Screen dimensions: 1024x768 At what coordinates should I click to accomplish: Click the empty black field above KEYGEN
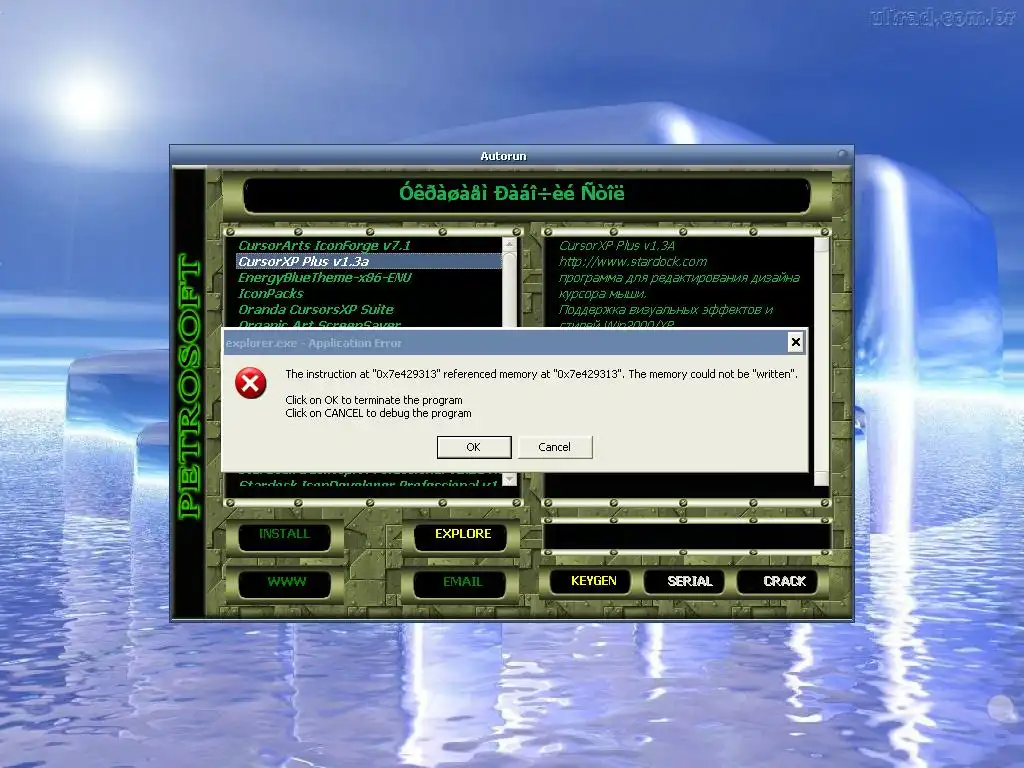(x=687, y=536)
